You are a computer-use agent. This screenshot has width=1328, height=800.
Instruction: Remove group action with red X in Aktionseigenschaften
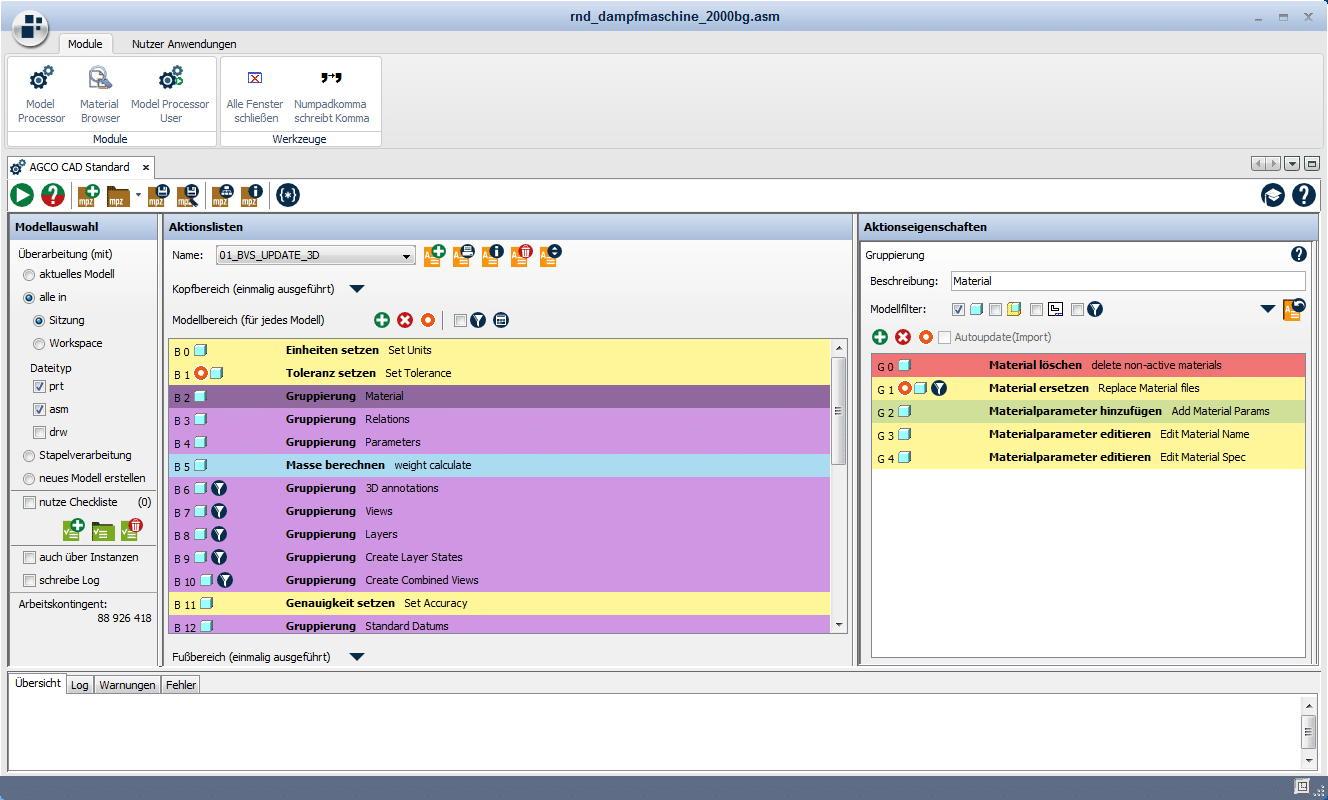point(903,337)
